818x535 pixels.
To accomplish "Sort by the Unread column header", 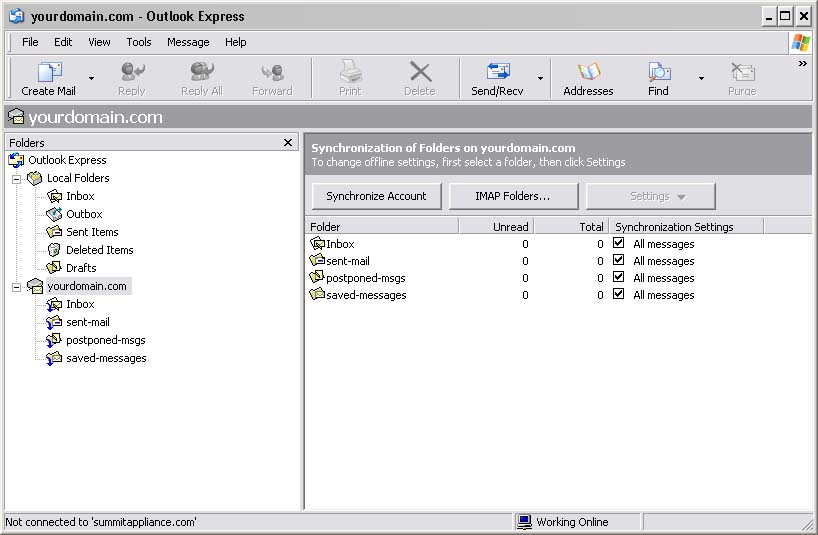I will click(x=496, y=227).
